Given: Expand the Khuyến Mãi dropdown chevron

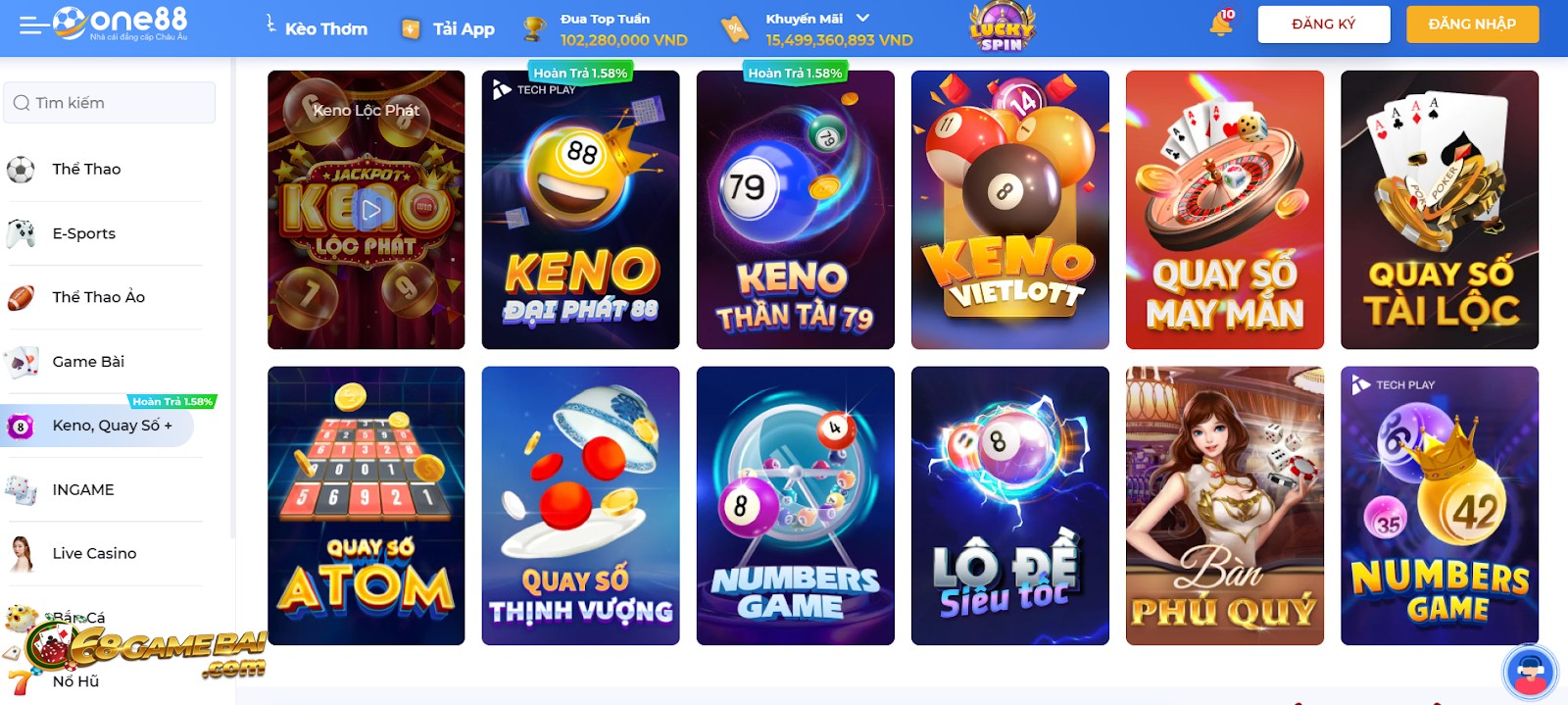Looking at the screenshot, I should [x=862, y=18].
